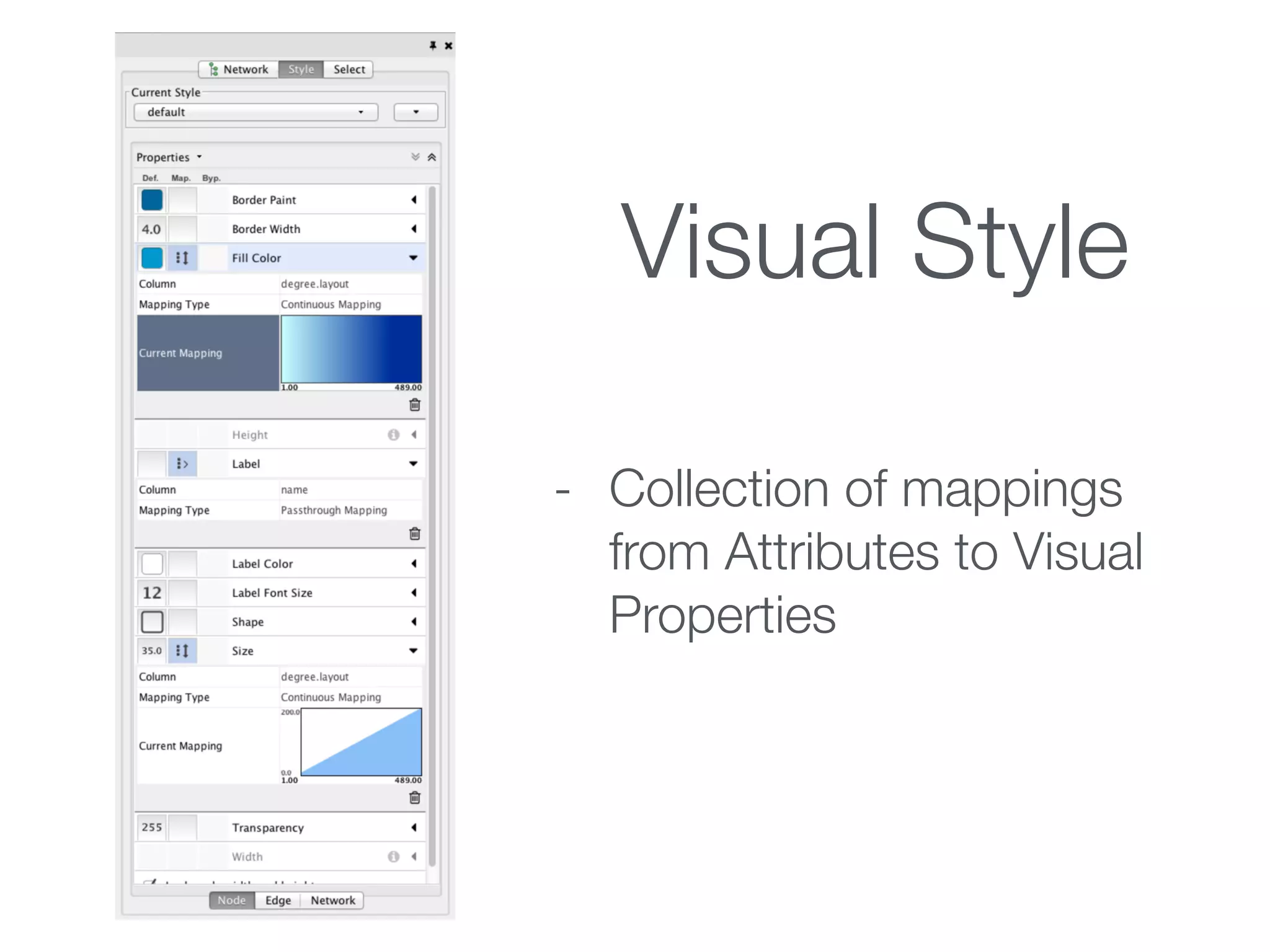Image resolution: width=1270 pixels, height=952 pixels.
Task: Switch to the Network tab at top
Action: [x=239, y=69]
